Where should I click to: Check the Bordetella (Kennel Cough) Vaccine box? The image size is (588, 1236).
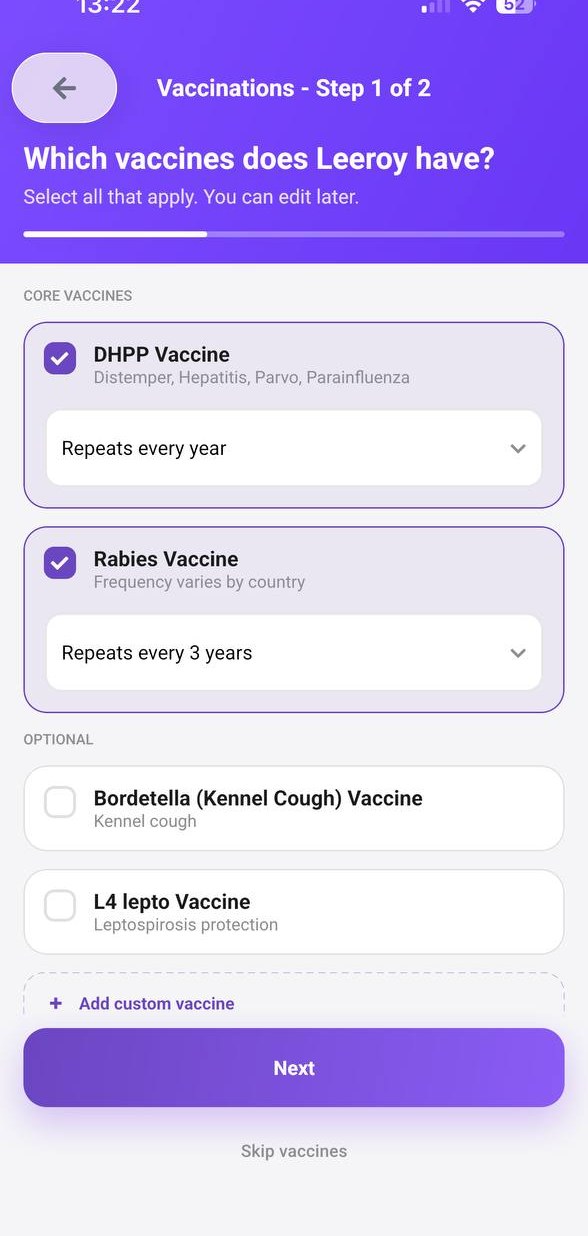tap(60, 802)
